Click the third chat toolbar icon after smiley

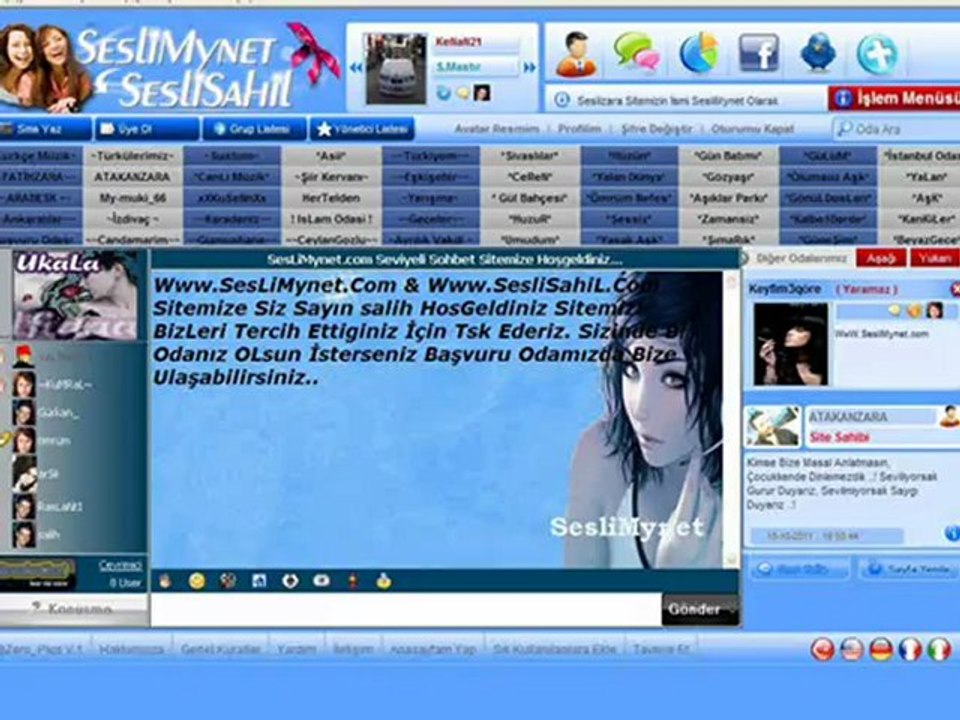pyautogui.click(x=228, y=580)
